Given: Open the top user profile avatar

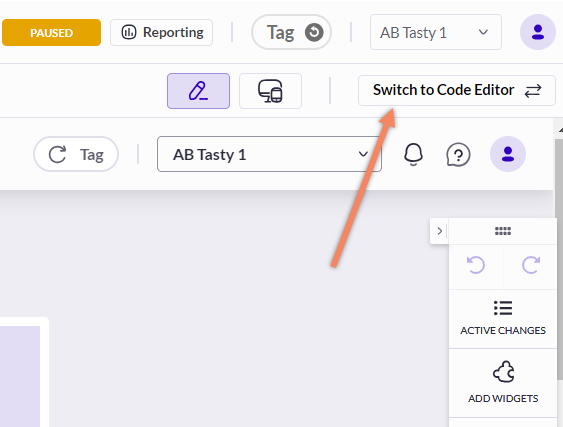Looking at the screenshot, I should point(538,32).
